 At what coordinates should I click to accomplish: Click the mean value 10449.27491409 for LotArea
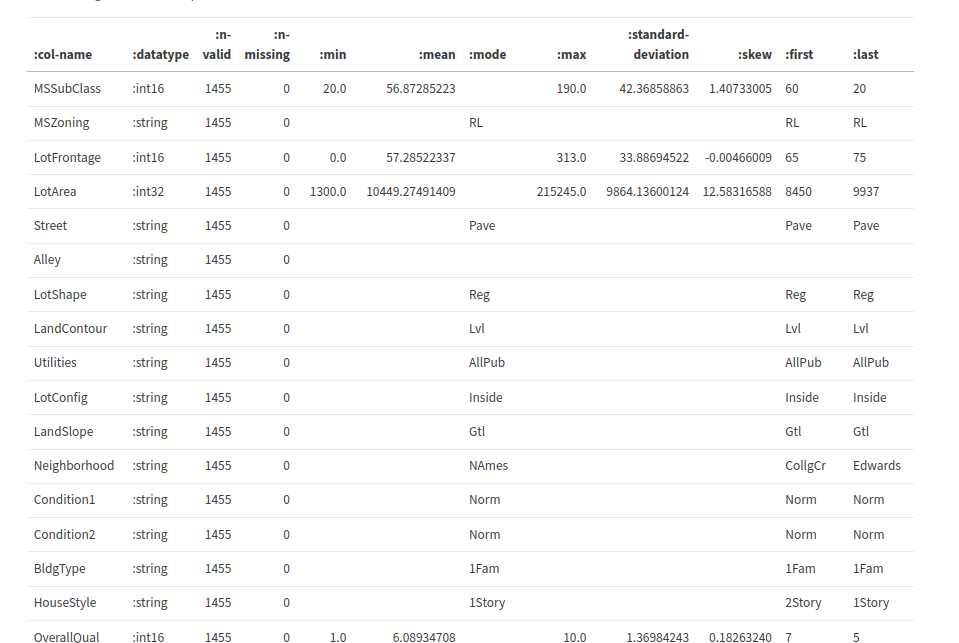tap(410, 191)
